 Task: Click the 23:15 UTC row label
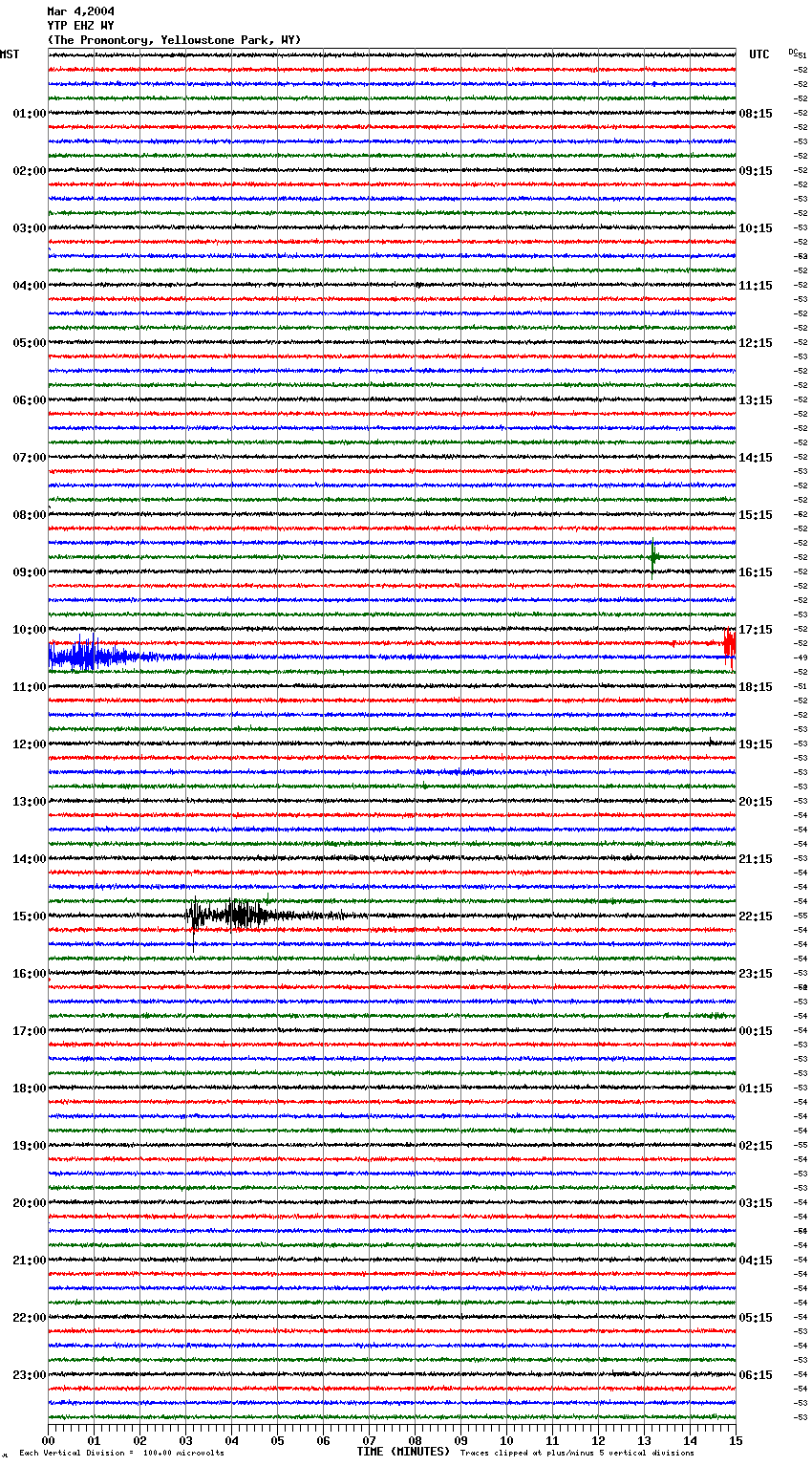tap(756, 974)
